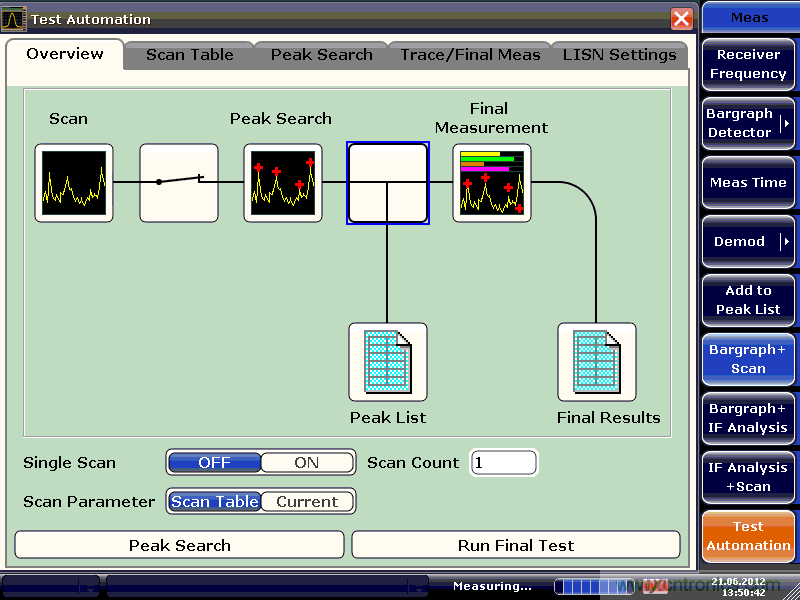This screenshot has height=600, width=800.
Task: Switch to the Scan Table tab
Action: click(190, 55)
